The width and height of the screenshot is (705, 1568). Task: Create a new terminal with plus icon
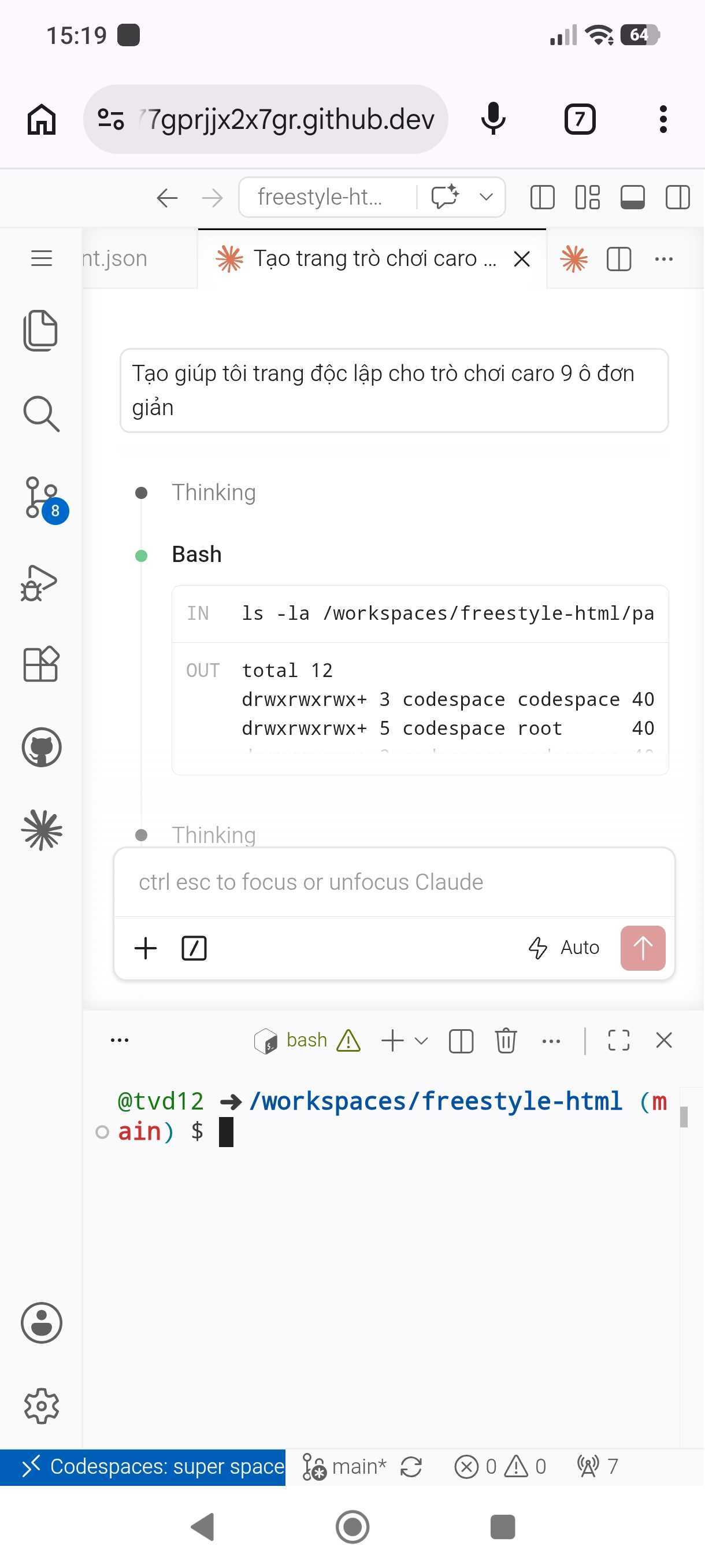coord(392,1040)
